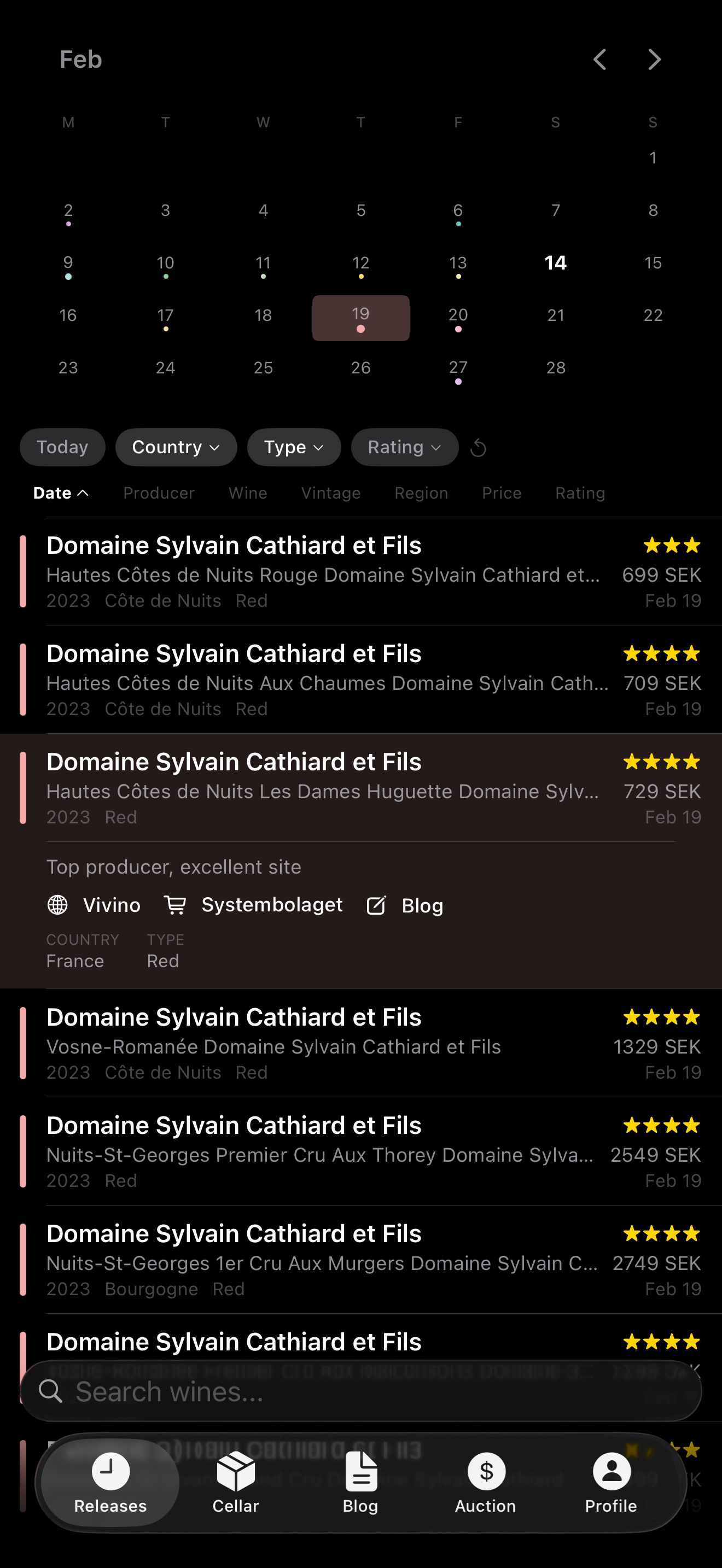Go to next month with right chevron
This screenshot has width=722, height=1568.
pyautogui.click(x=654, y=60)
